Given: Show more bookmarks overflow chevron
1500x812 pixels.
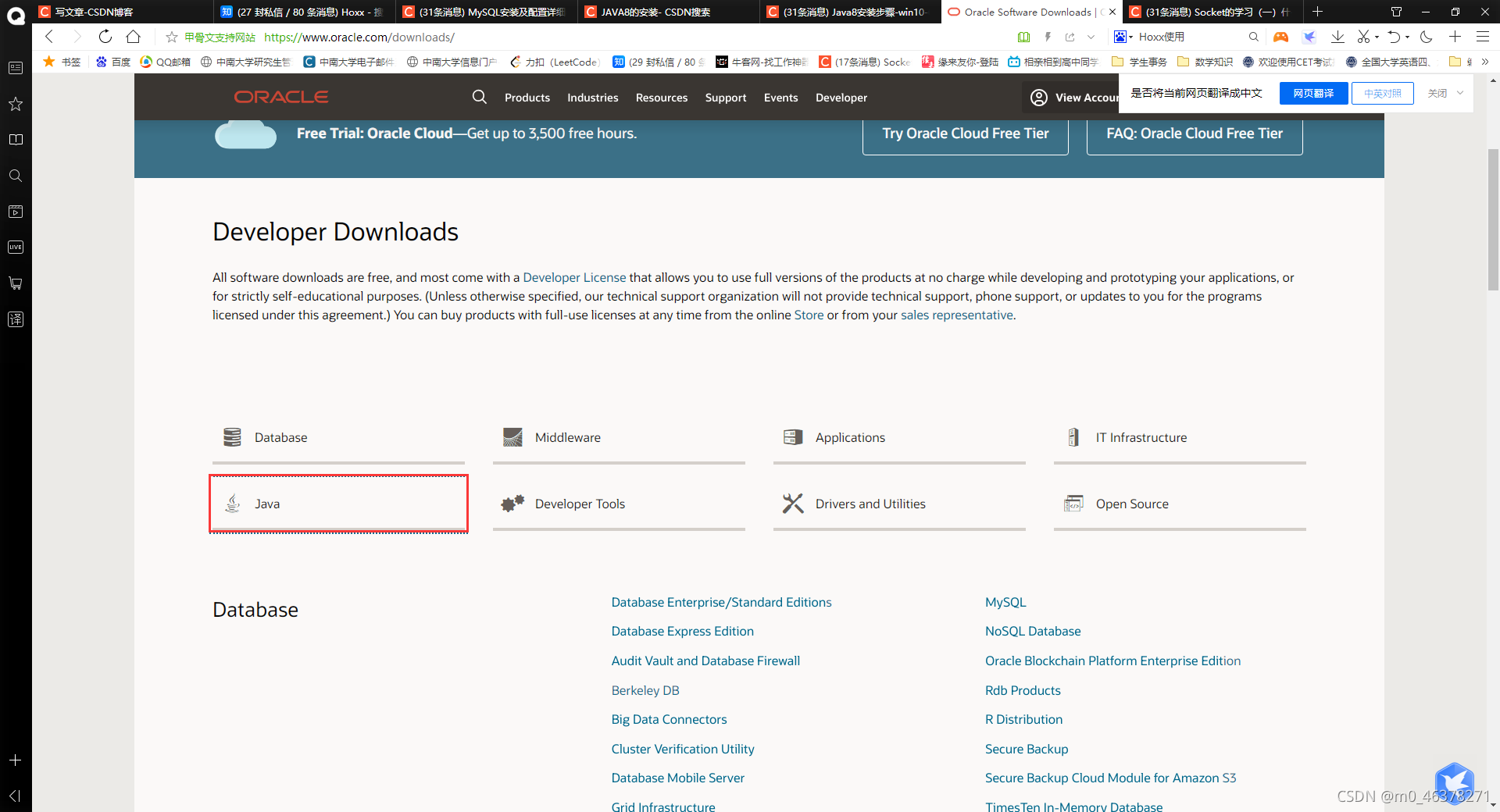Looking at the screenshot, I should coord(1484,62).
